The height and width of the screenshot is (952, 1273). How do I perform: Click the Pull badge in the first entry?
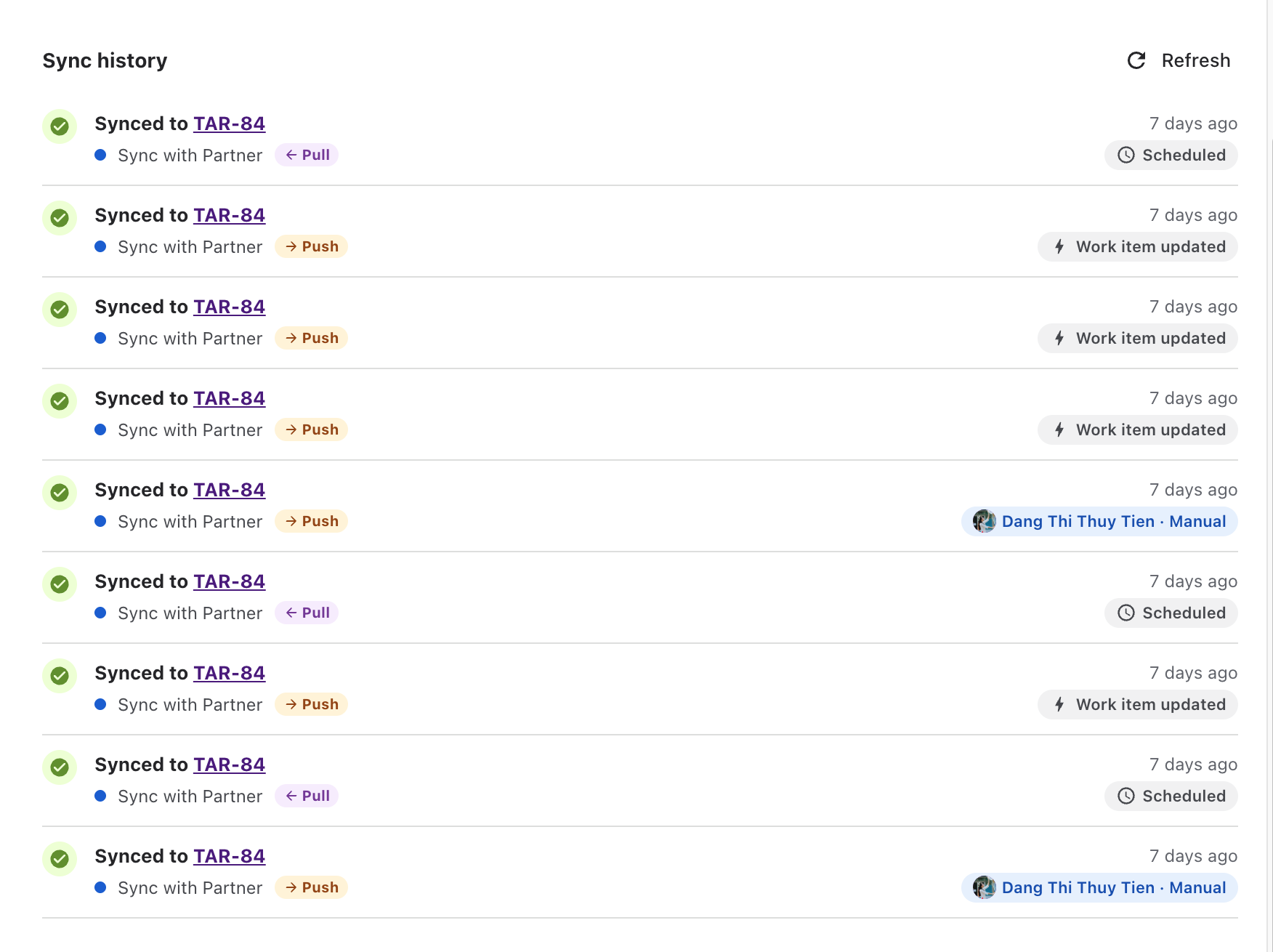307,155
